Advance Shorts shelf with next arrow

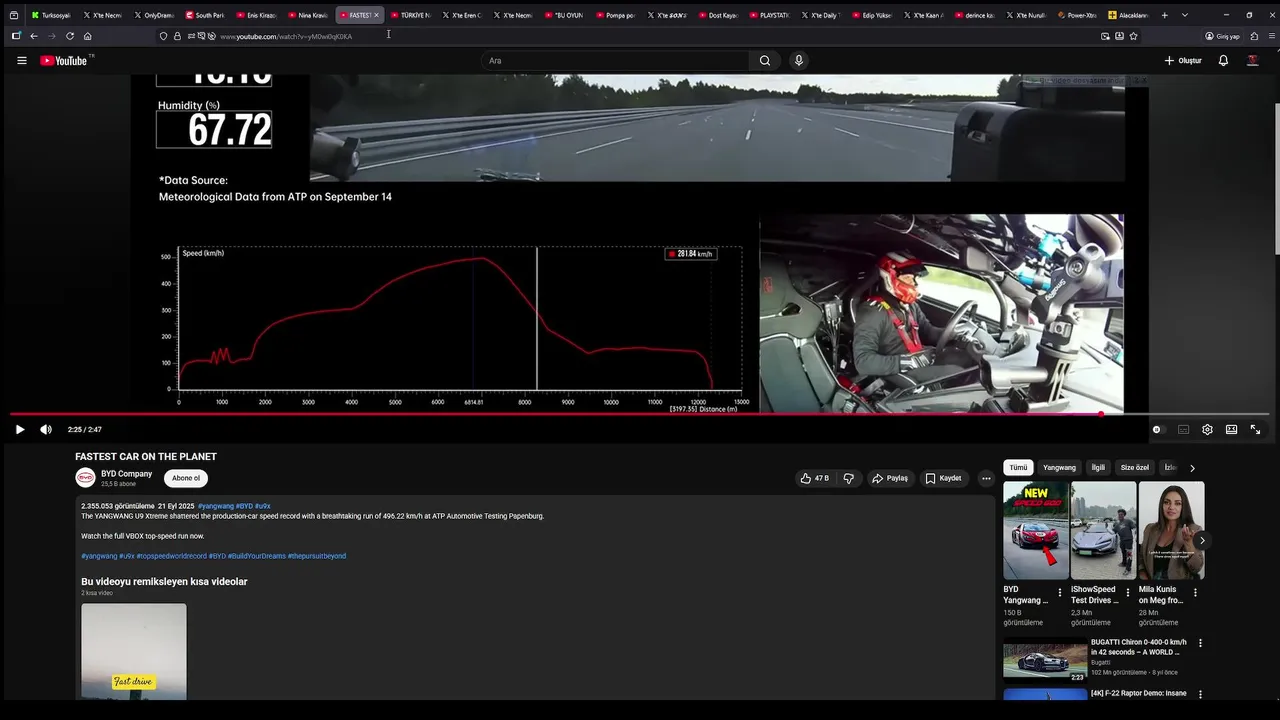(1202, 541)
